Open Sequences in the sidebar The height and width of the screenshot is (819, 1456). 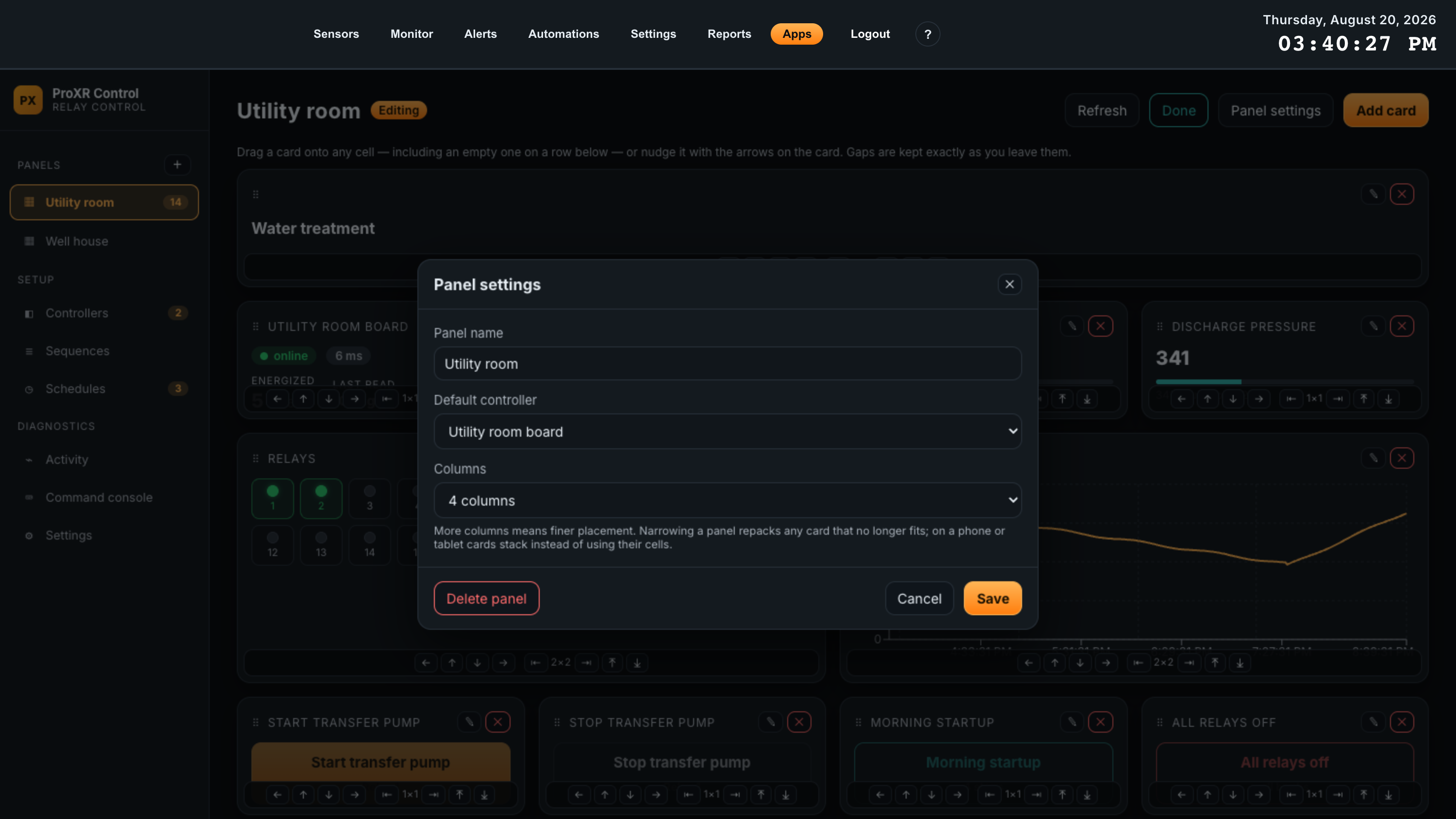point(104,351)
